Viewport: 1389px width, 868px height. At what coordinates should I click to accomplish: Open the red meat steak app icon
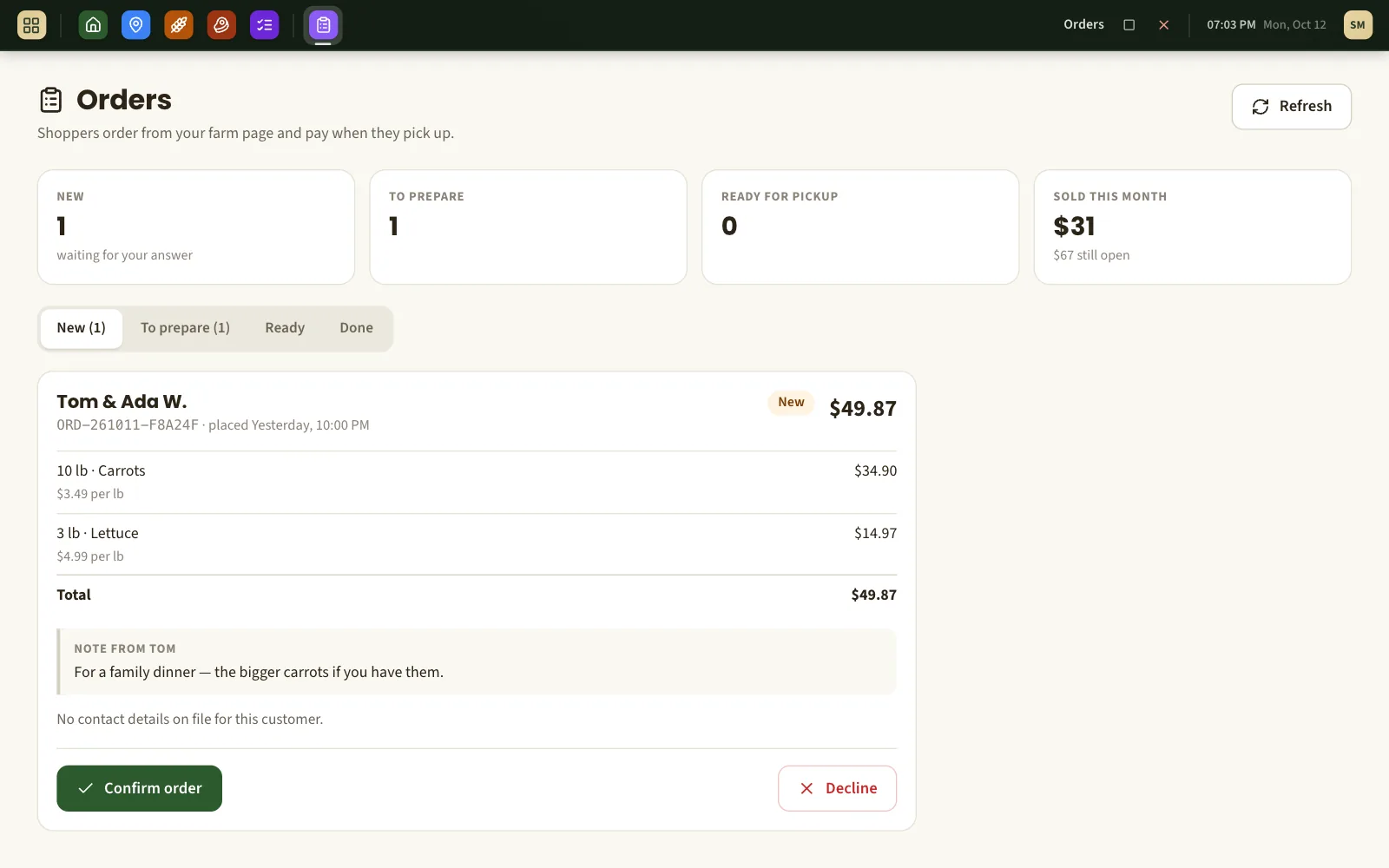point(221,25)
